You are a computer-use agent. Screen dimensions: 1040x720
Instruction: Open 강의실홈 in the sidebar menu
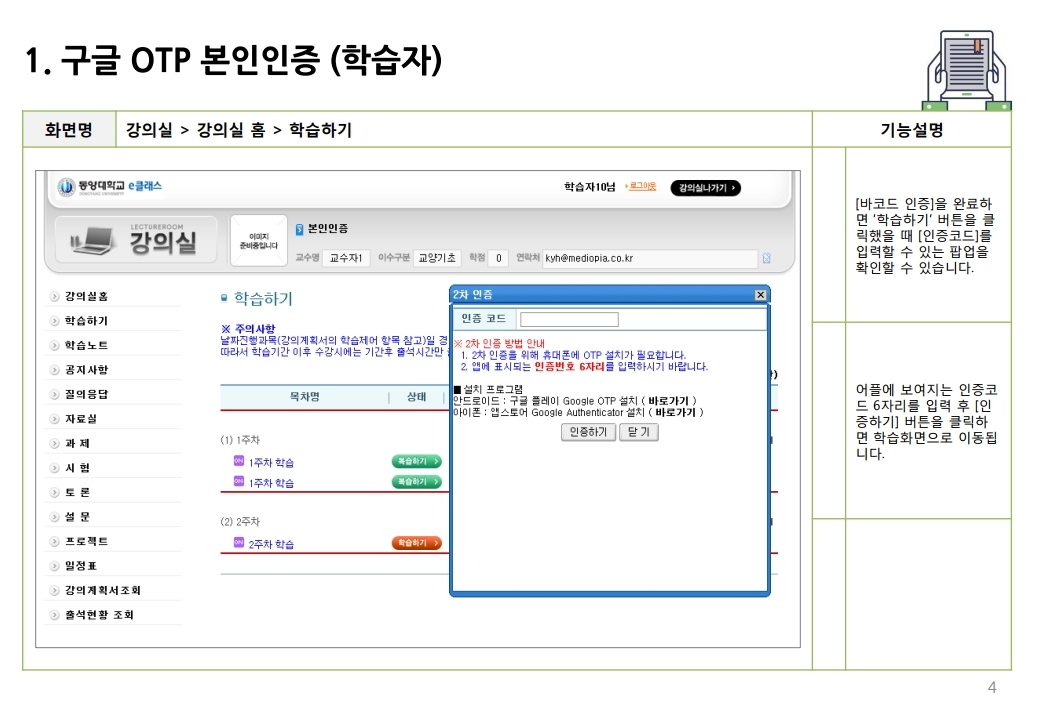click(x=86, y=296)
